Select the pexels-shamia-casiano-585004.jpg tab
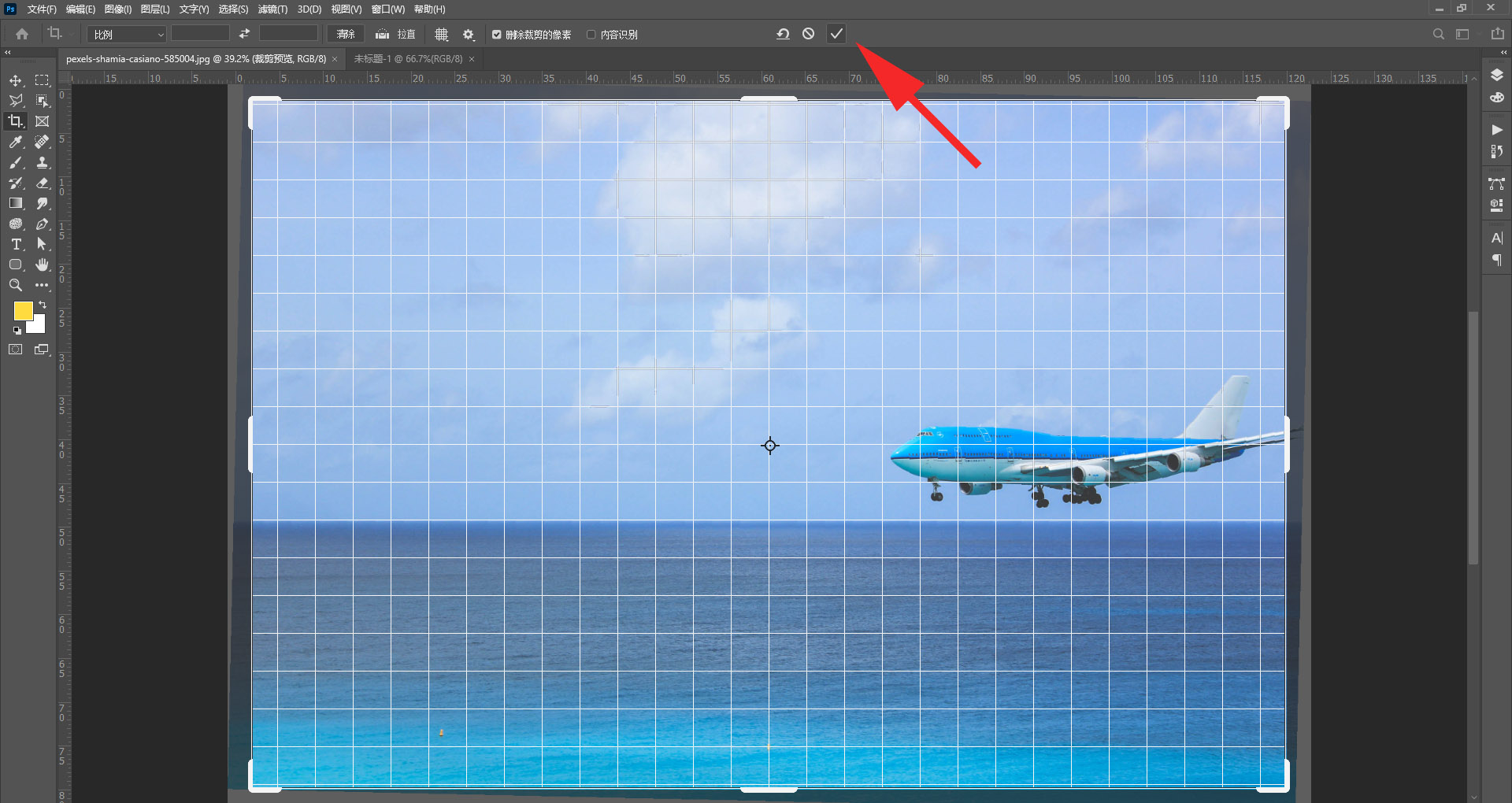 click(x=196, y=59)
